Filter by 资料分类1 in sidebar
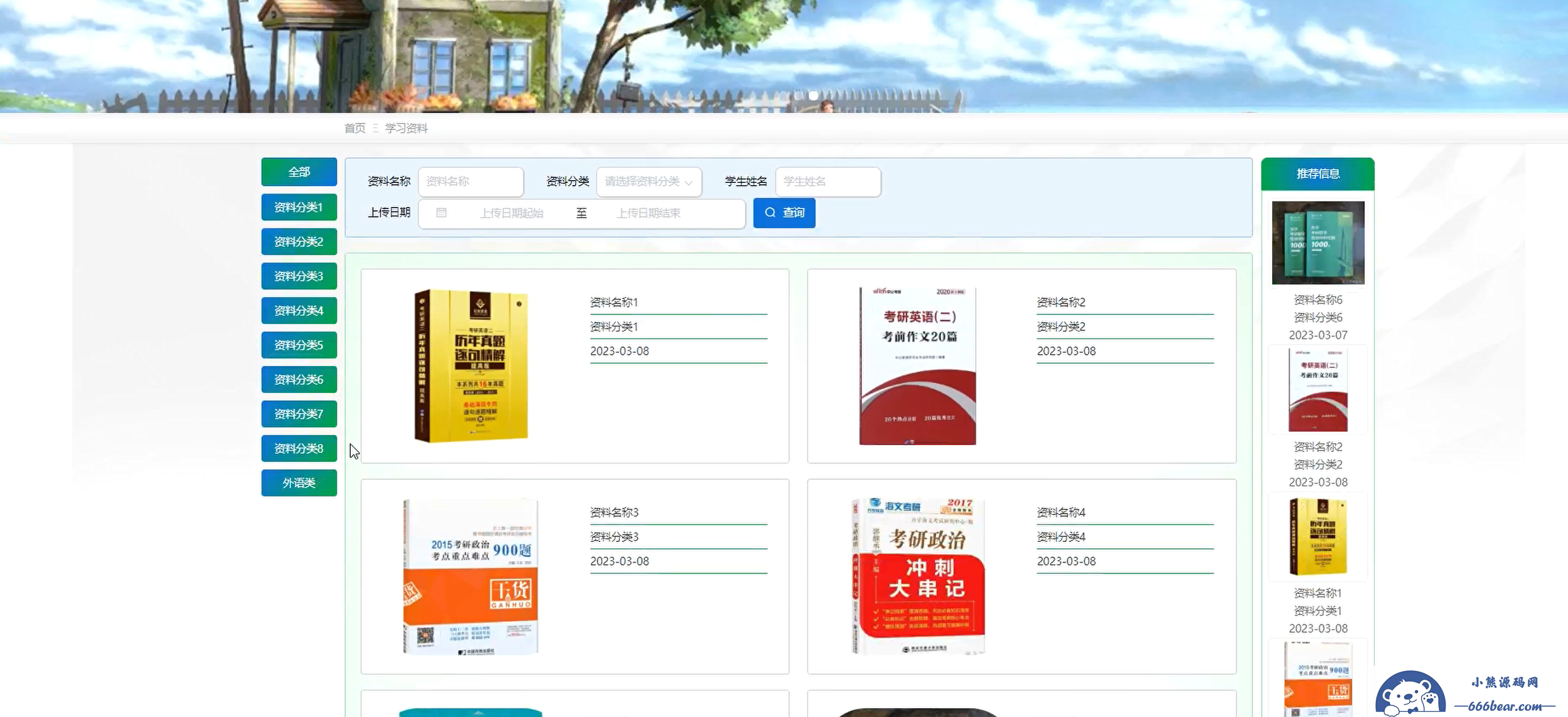 coord(299,207)
